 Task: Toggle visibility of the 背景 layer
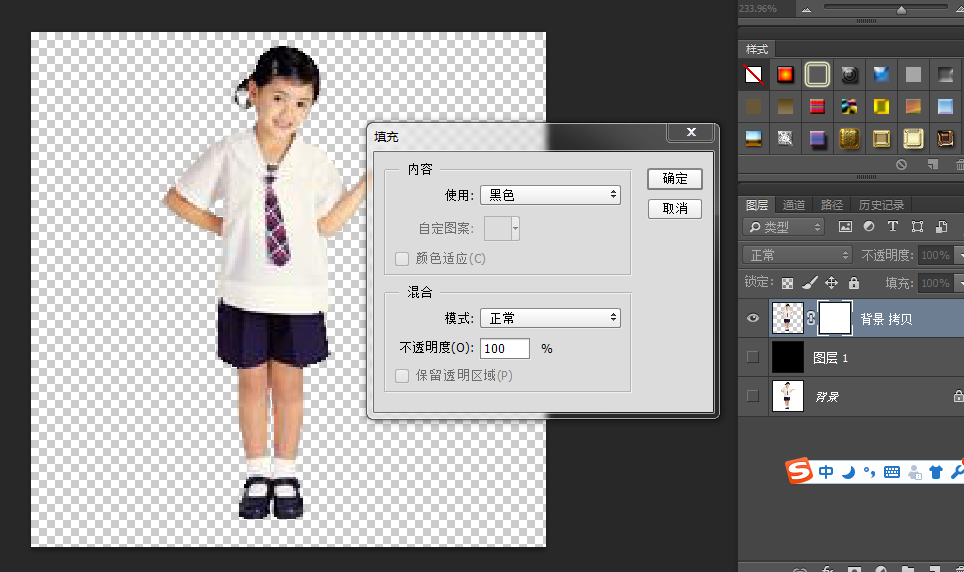pyautogui.click(x=754, y=396)
